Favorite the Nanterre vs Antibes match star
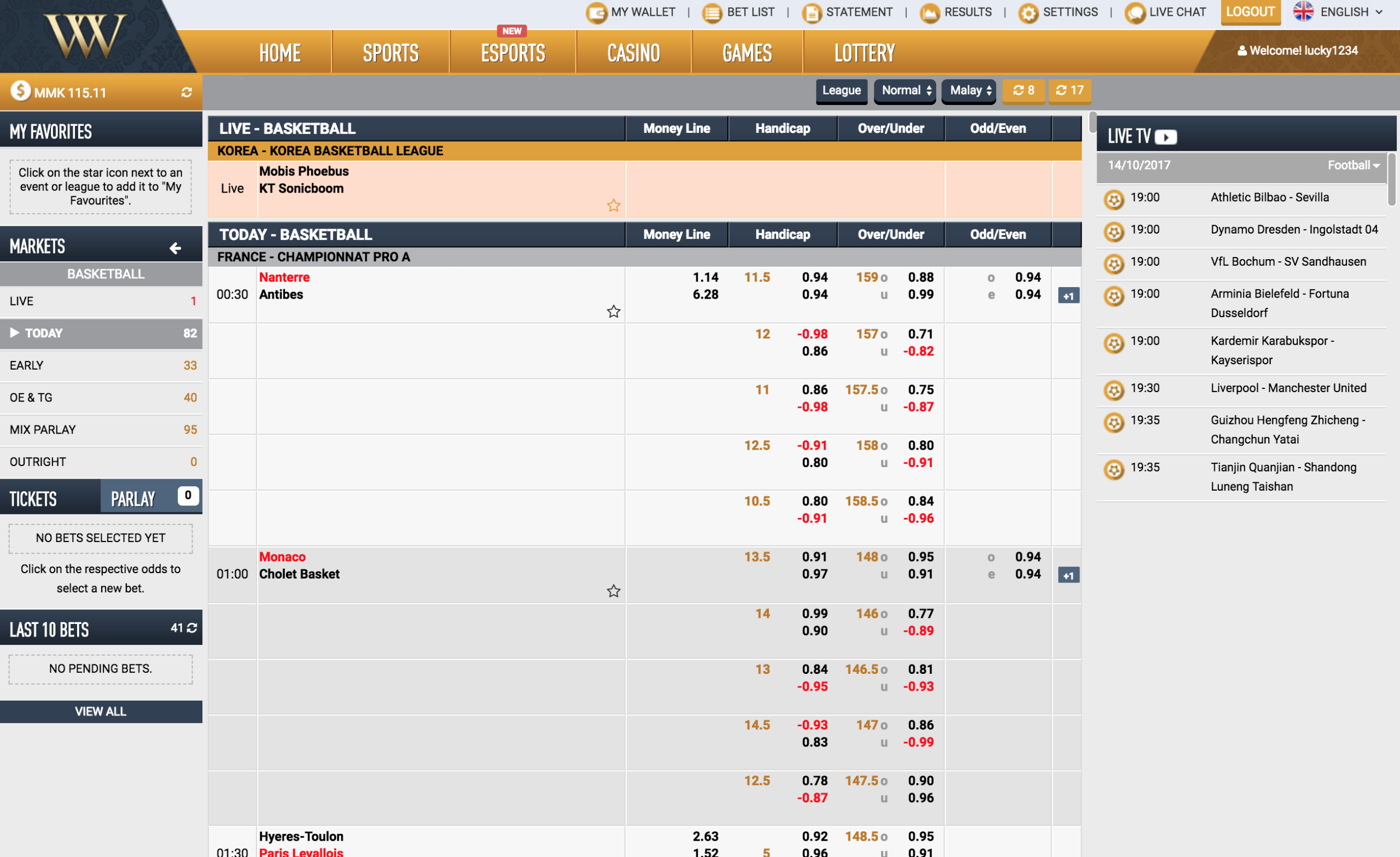The image size is (1400, 857). click(x=613, y=311)
